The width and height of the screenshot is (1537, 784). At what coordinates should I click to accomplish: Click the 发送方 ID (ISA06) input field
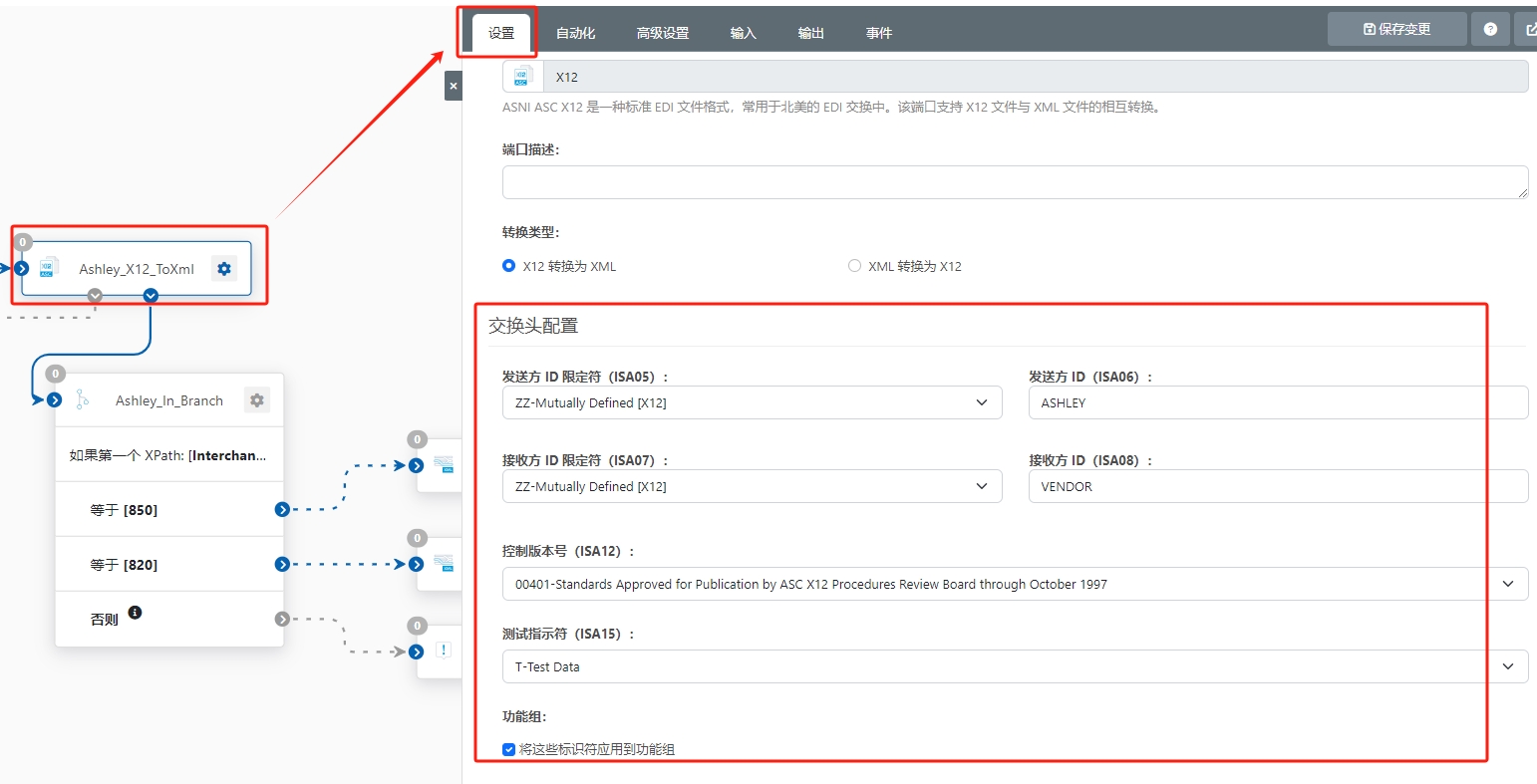pos(1278,402)
